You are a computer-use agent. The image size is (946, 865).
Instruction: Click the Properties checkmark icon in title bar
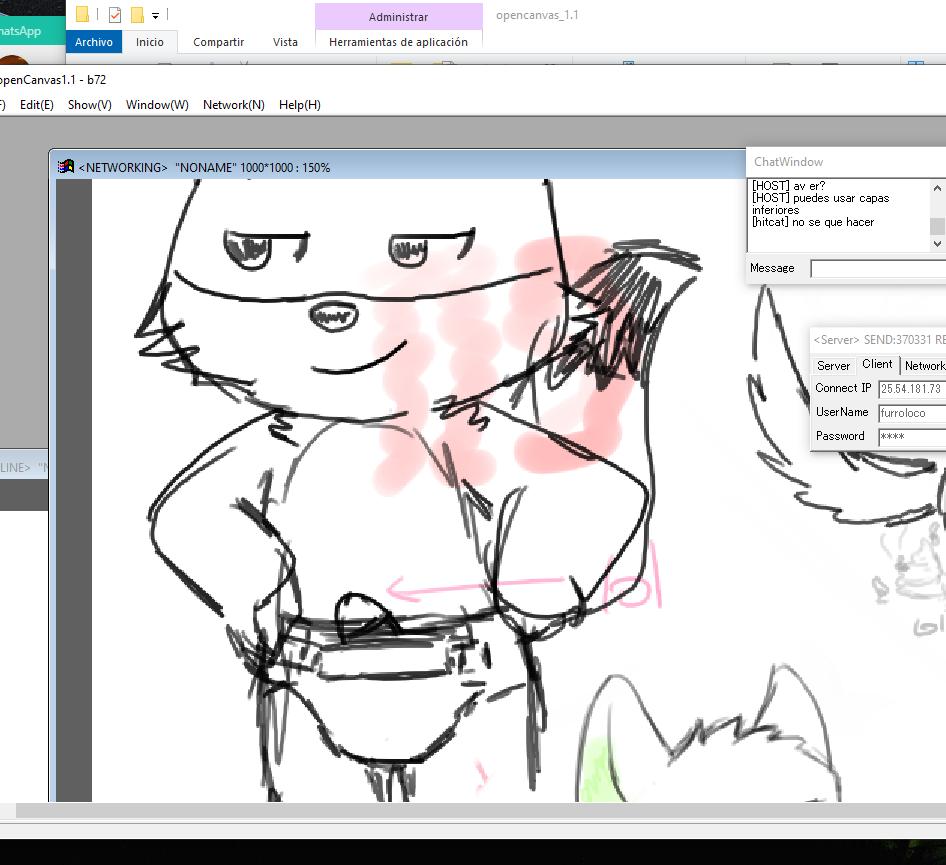pos(114,15)
